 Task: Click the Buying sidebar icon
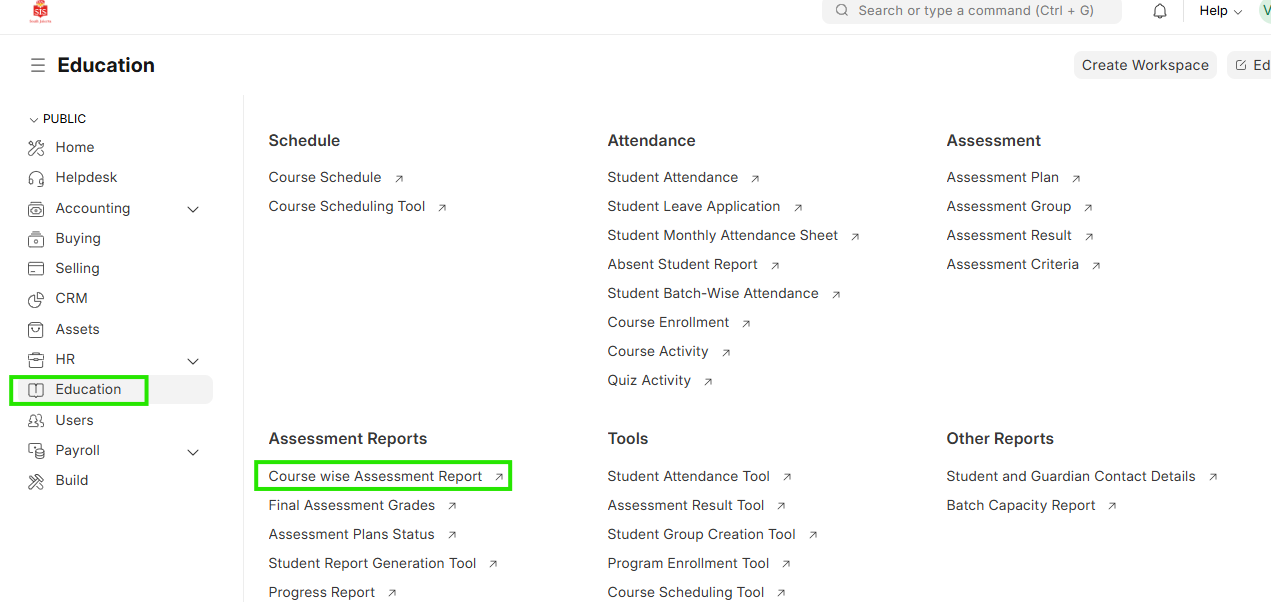[x=37, y=239]
